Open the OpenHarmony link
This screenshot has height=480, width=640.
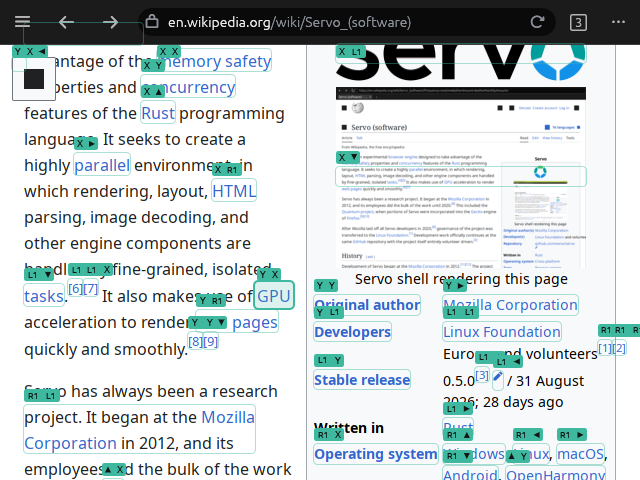pyautogui.click(x=556, y=473)
